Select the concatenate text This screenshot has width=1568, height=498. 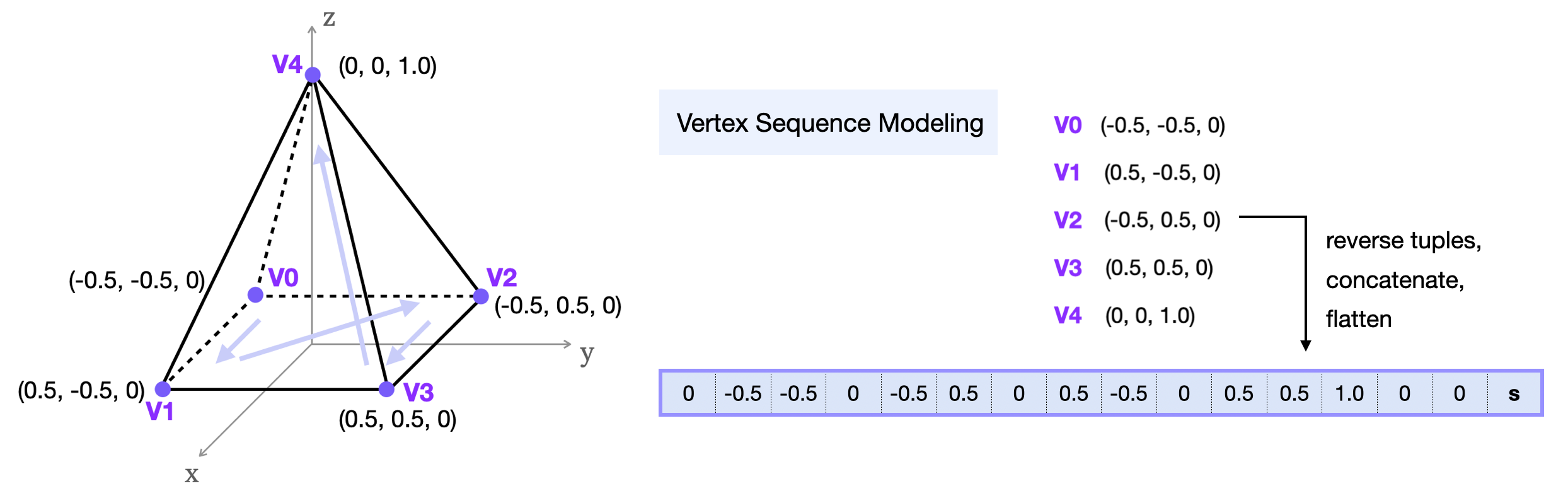1395,280
